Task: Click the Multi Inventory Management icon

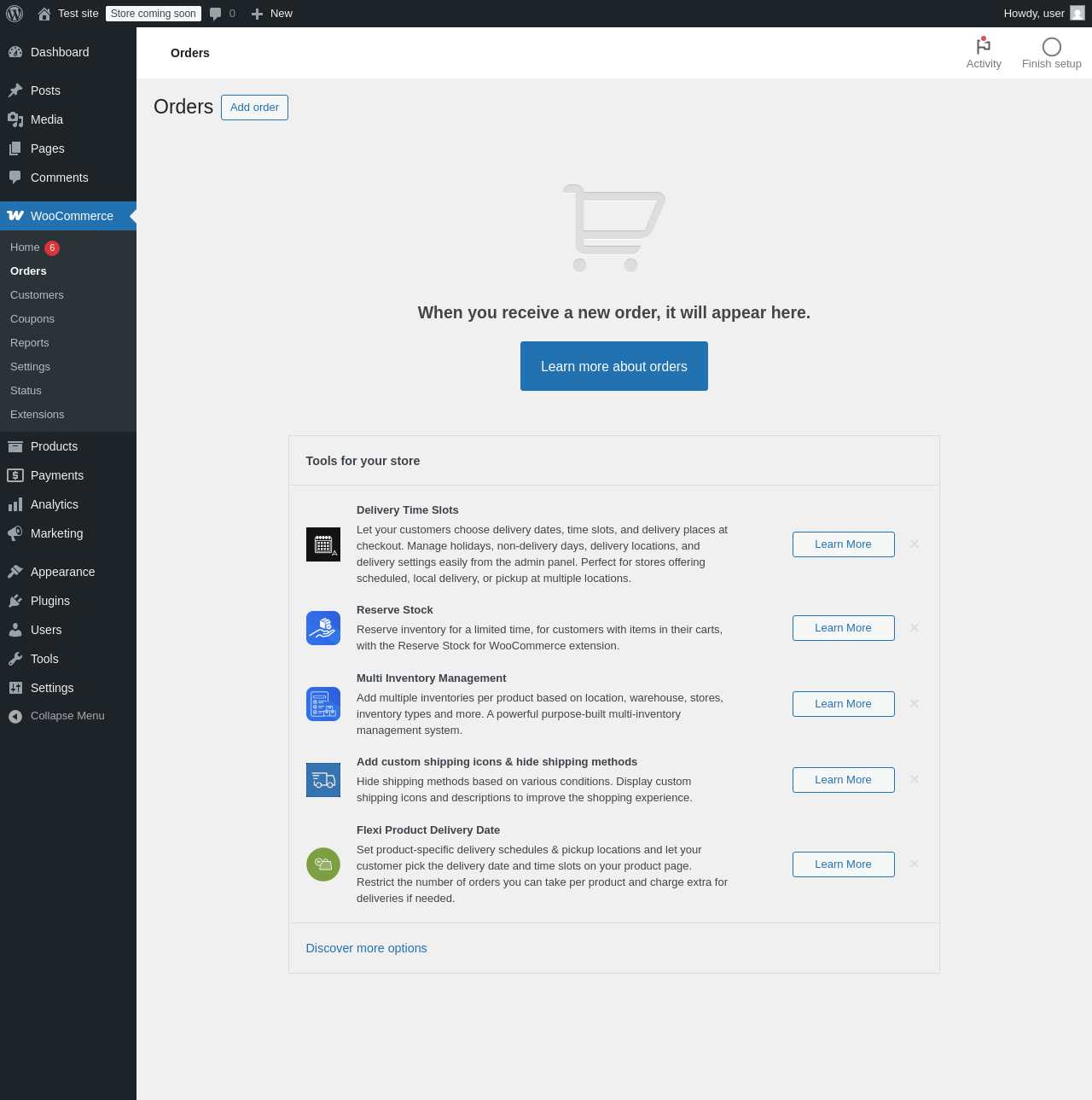Action: tap(323, 704)
